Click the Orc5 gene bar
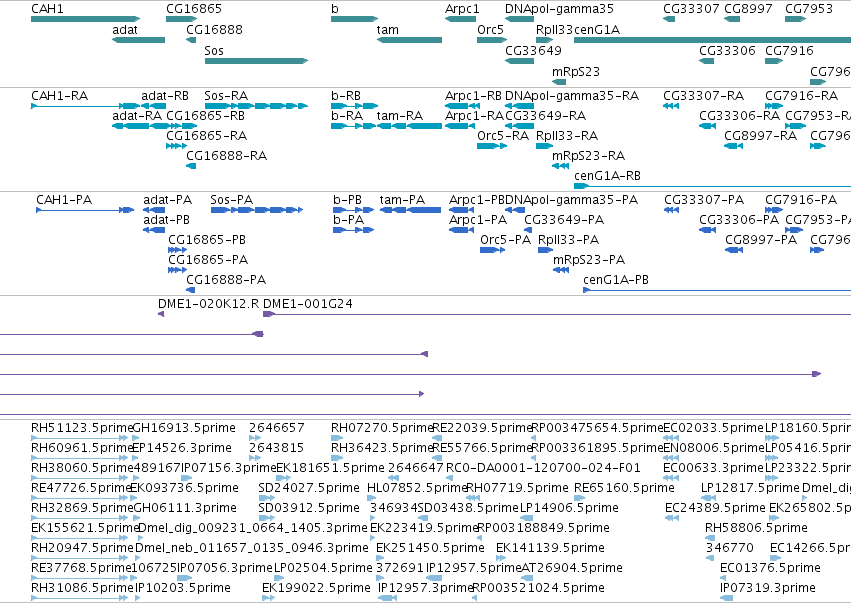851x603 pixels. coord(492,40)
